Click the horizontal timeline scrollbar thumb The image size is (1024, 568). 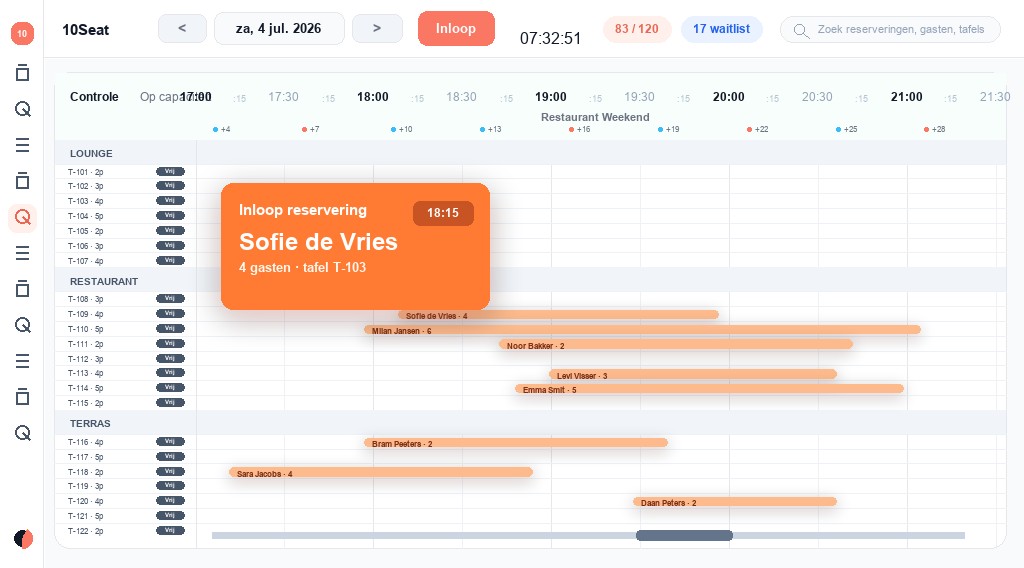tap(684, 535)
